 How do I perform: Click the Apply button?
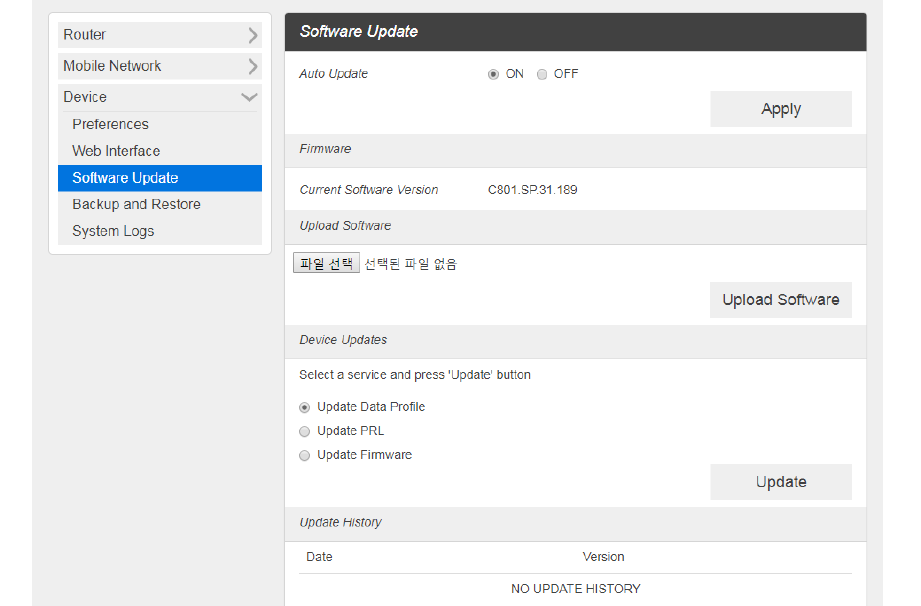[x=781, y=109]
